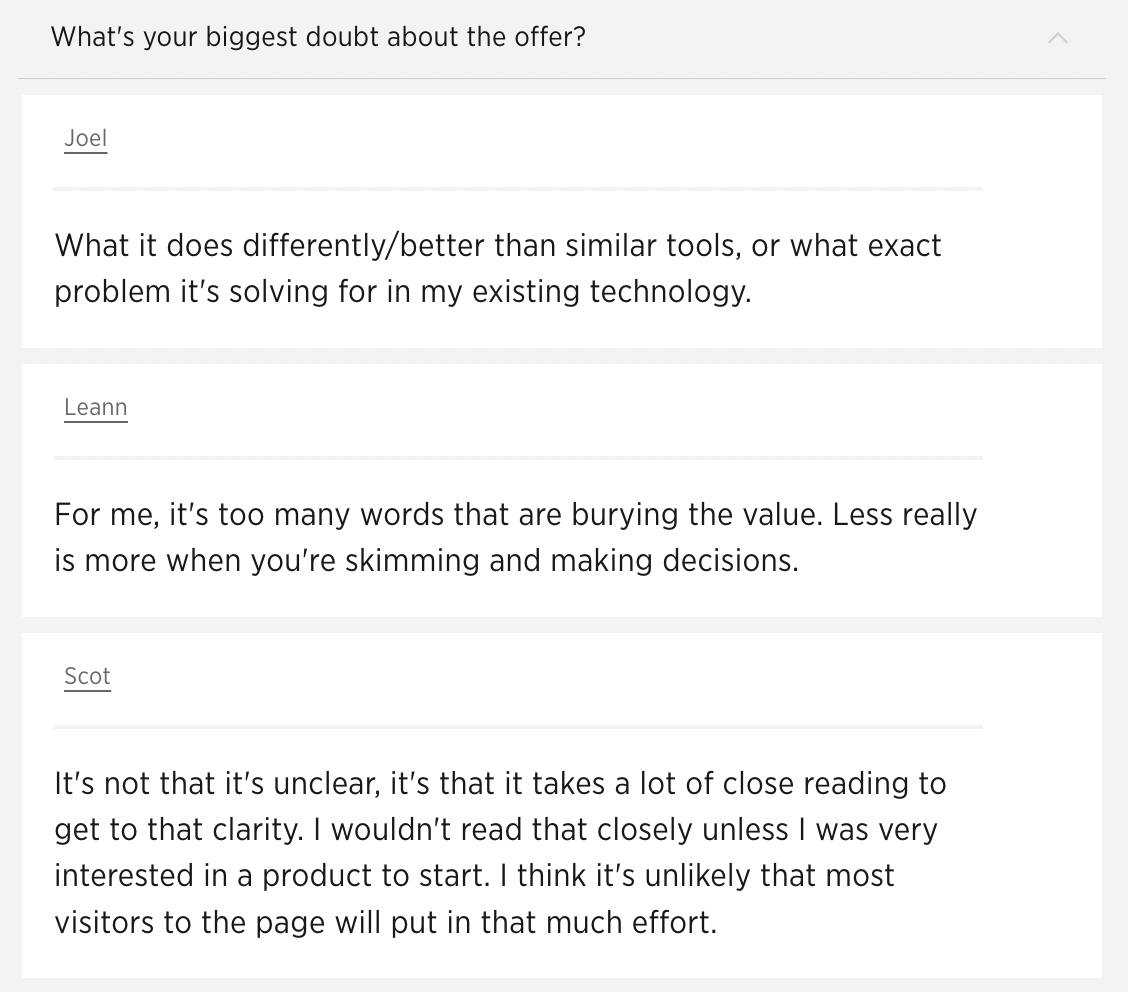Click the gray gap between Leann and Scot cards

[x=564, y=624]
